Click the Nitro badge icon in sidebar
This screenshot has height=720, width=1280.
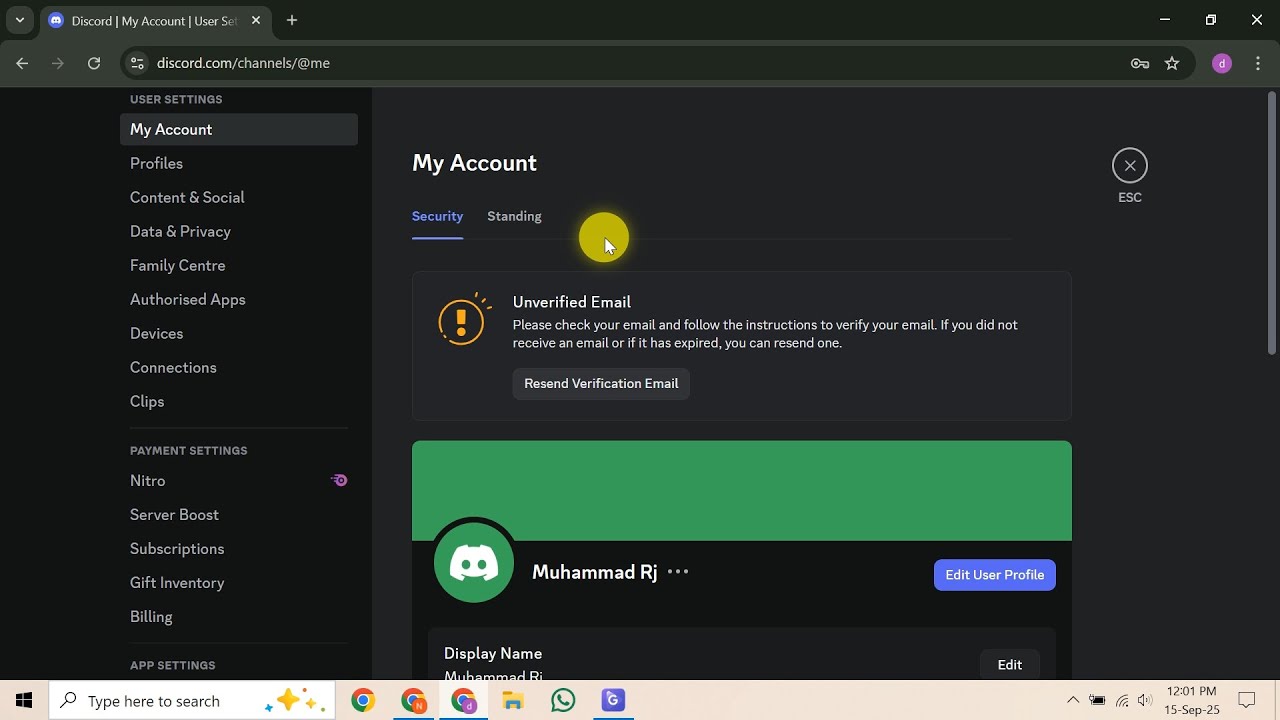pyautogui.click(x=340, y=481)
